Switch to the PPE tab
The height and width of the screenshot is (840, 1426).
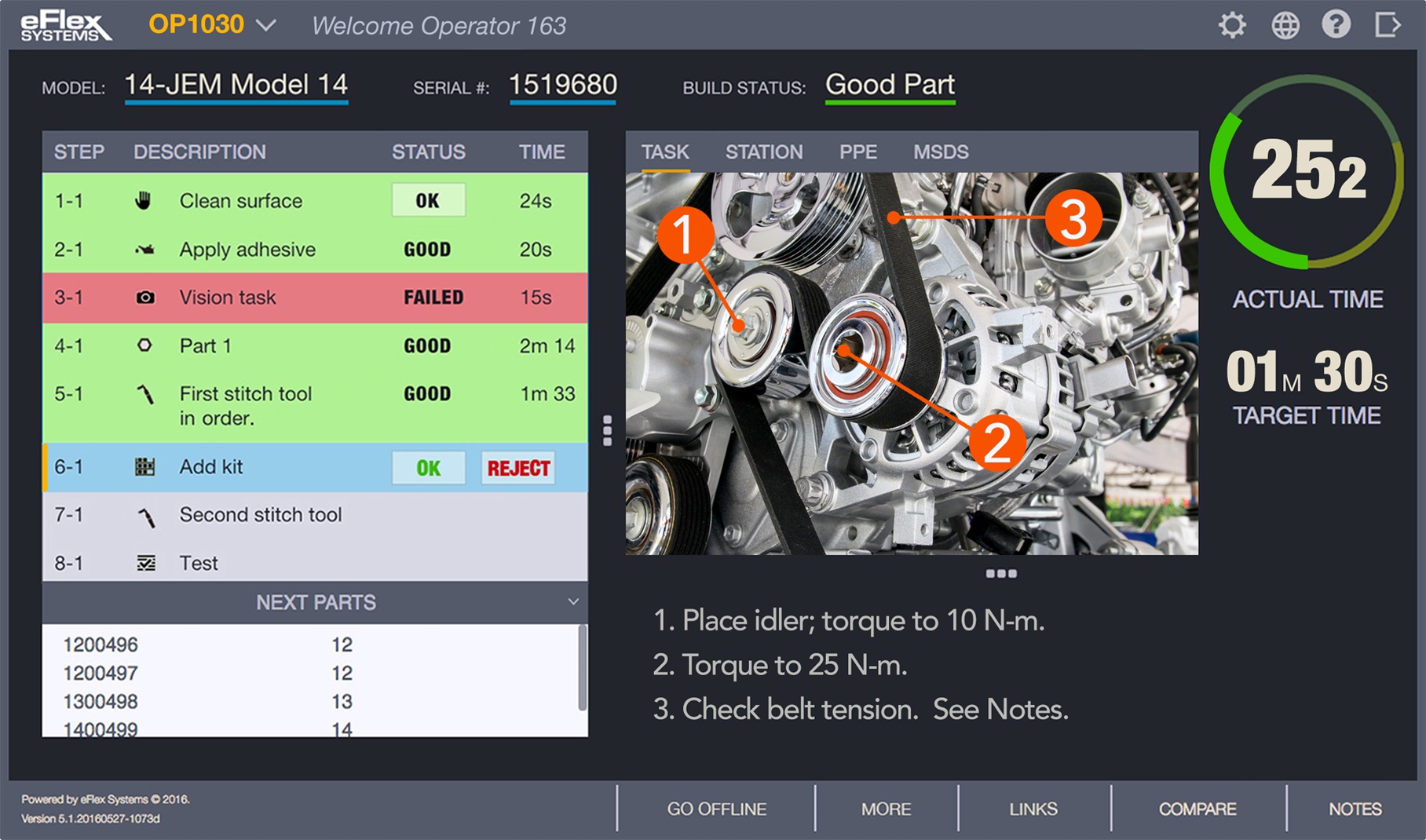point(857,152)
